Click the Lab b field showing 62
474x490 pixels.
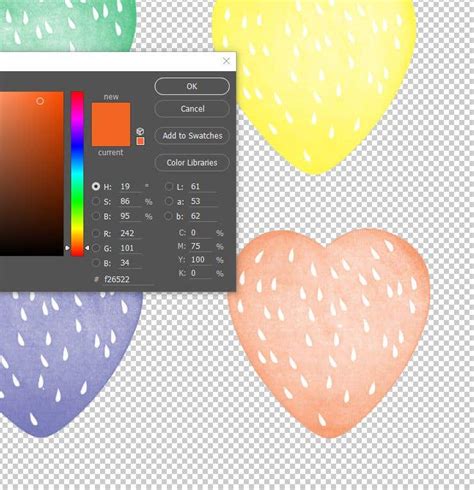(x=203, y=216)
